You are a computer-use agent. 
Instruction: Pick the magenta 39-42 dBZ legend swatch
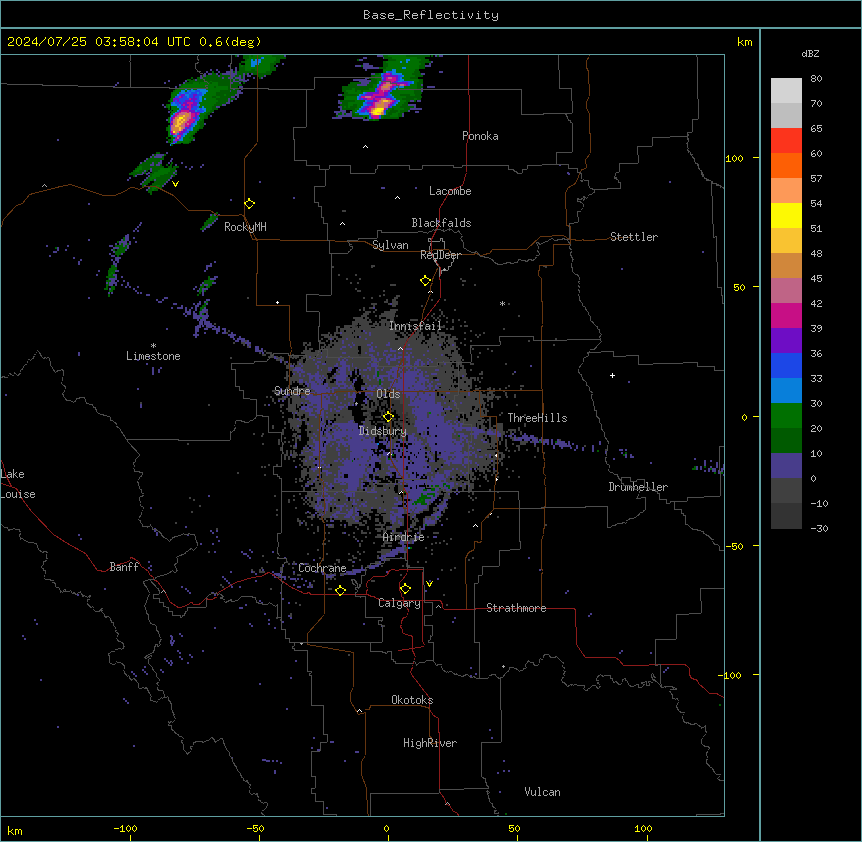(786, 315)
